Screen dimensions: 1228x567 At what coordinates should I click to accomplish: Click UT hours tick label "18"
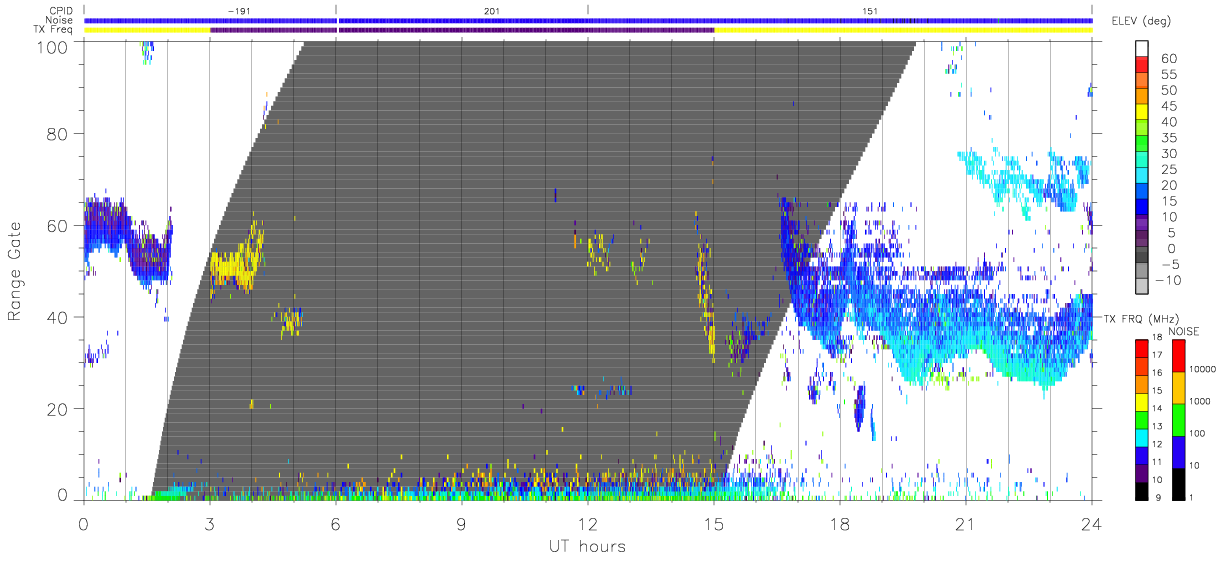pyautogui.click(x=839, y=523)
